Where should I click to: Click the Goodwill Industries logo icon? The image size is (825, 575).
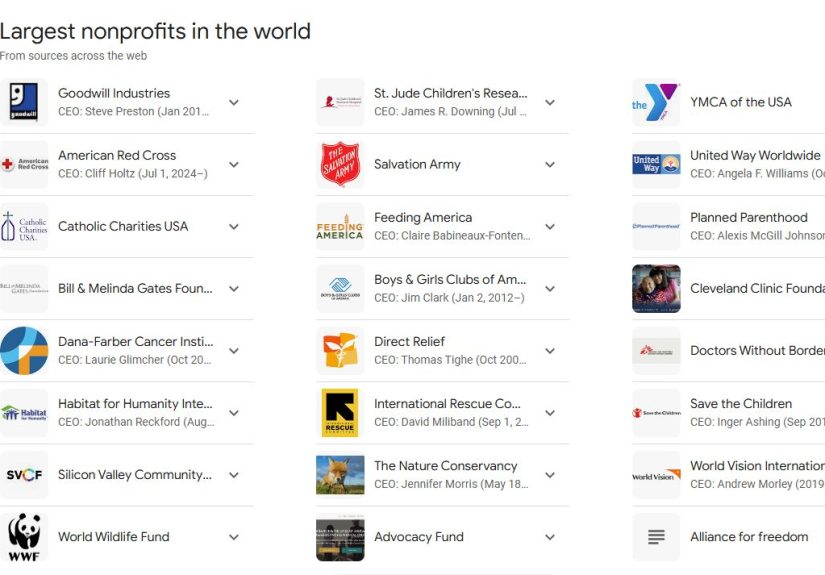click(24, 102)
